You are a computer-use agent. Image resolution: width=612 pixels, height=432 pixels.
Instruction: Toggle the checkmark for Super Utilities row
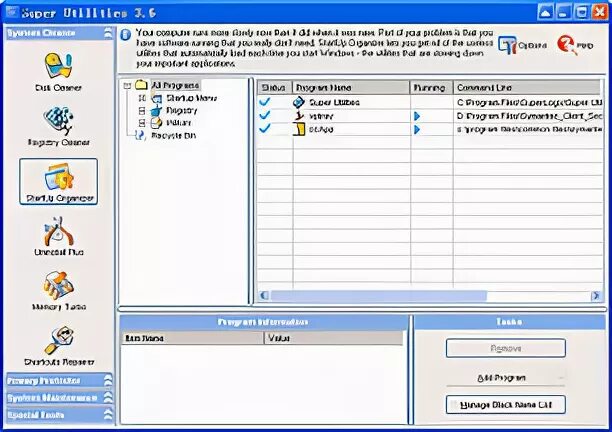[x=265, y=102]
